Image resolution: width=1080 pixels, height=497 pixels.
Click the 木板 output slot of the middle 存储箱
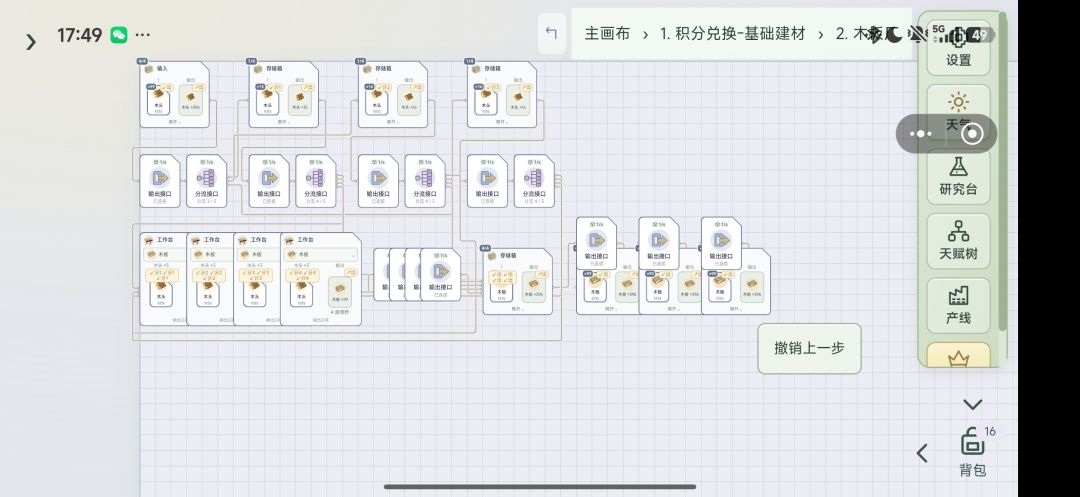534,286
